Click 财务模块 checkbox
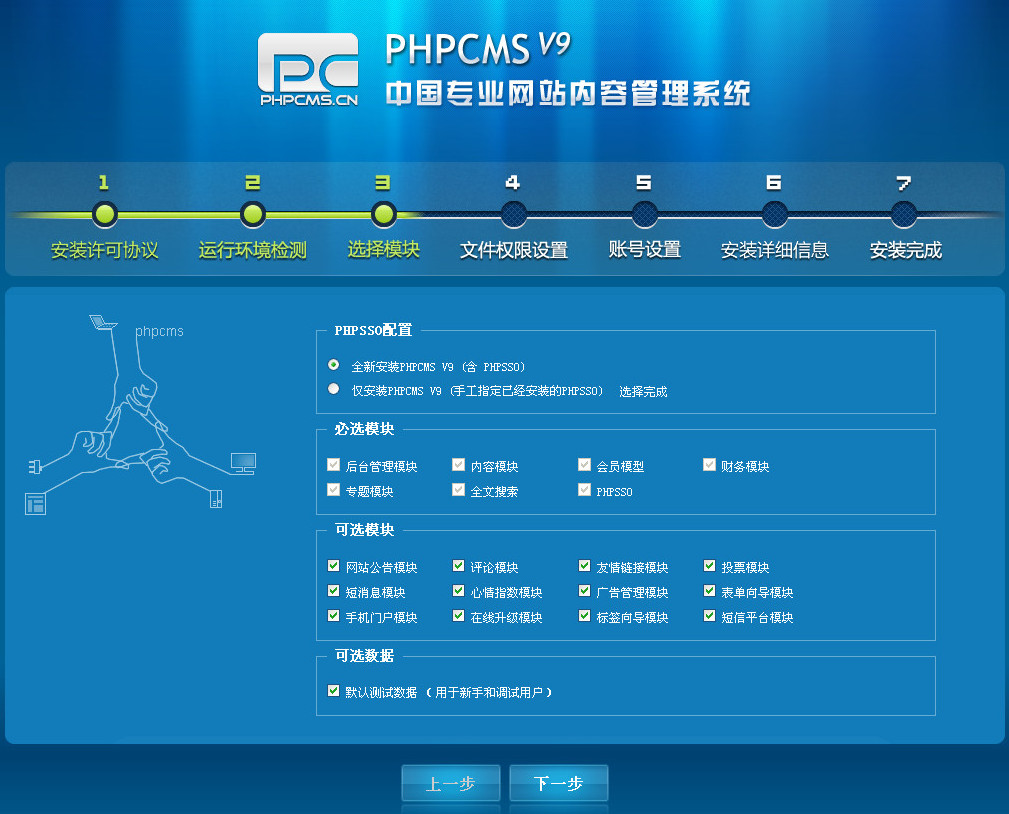The image size is (1009, 814). pos(709,465)
